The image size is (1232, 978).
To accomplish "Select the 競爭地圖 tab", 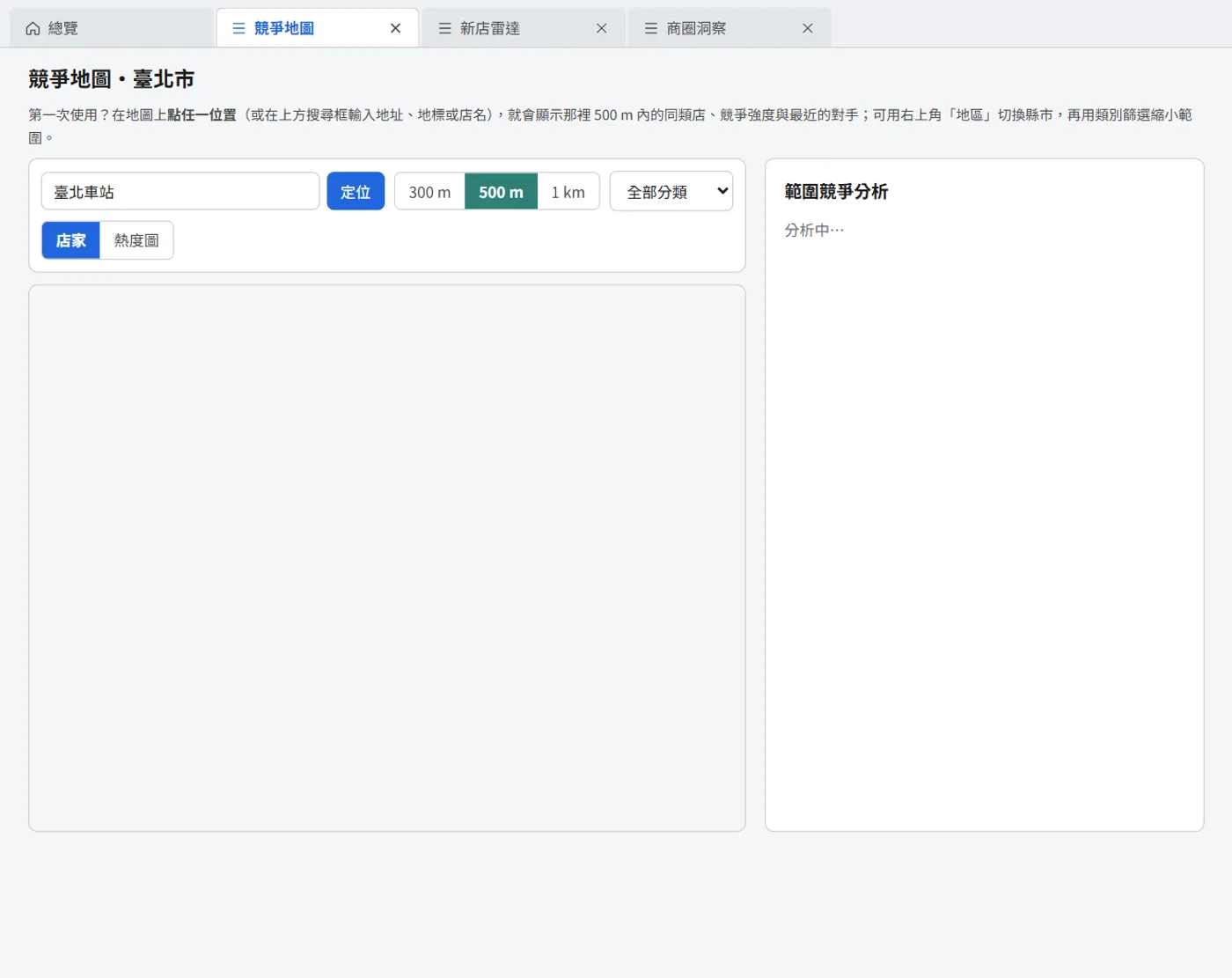I will point(318,28).
